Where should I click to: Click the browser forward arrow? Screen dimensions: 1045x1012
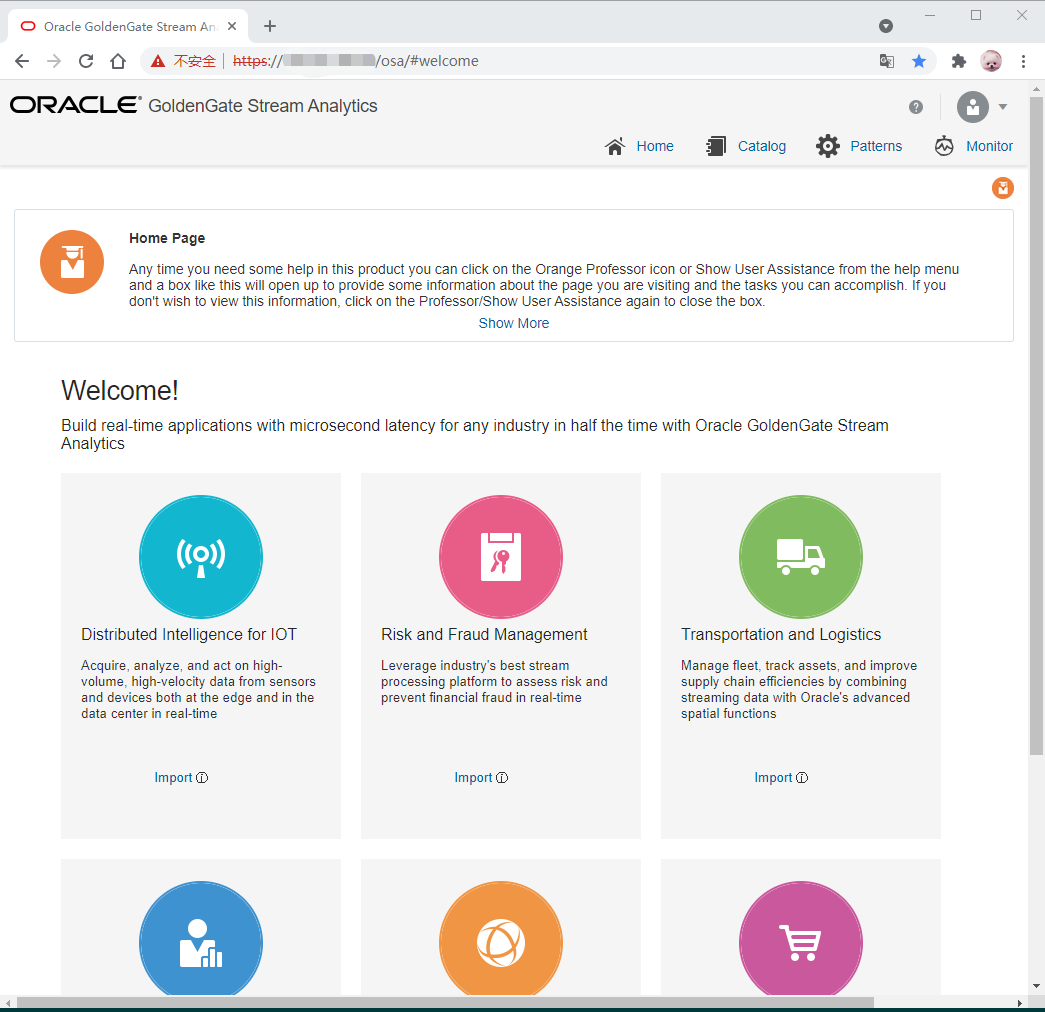(54, 61)
